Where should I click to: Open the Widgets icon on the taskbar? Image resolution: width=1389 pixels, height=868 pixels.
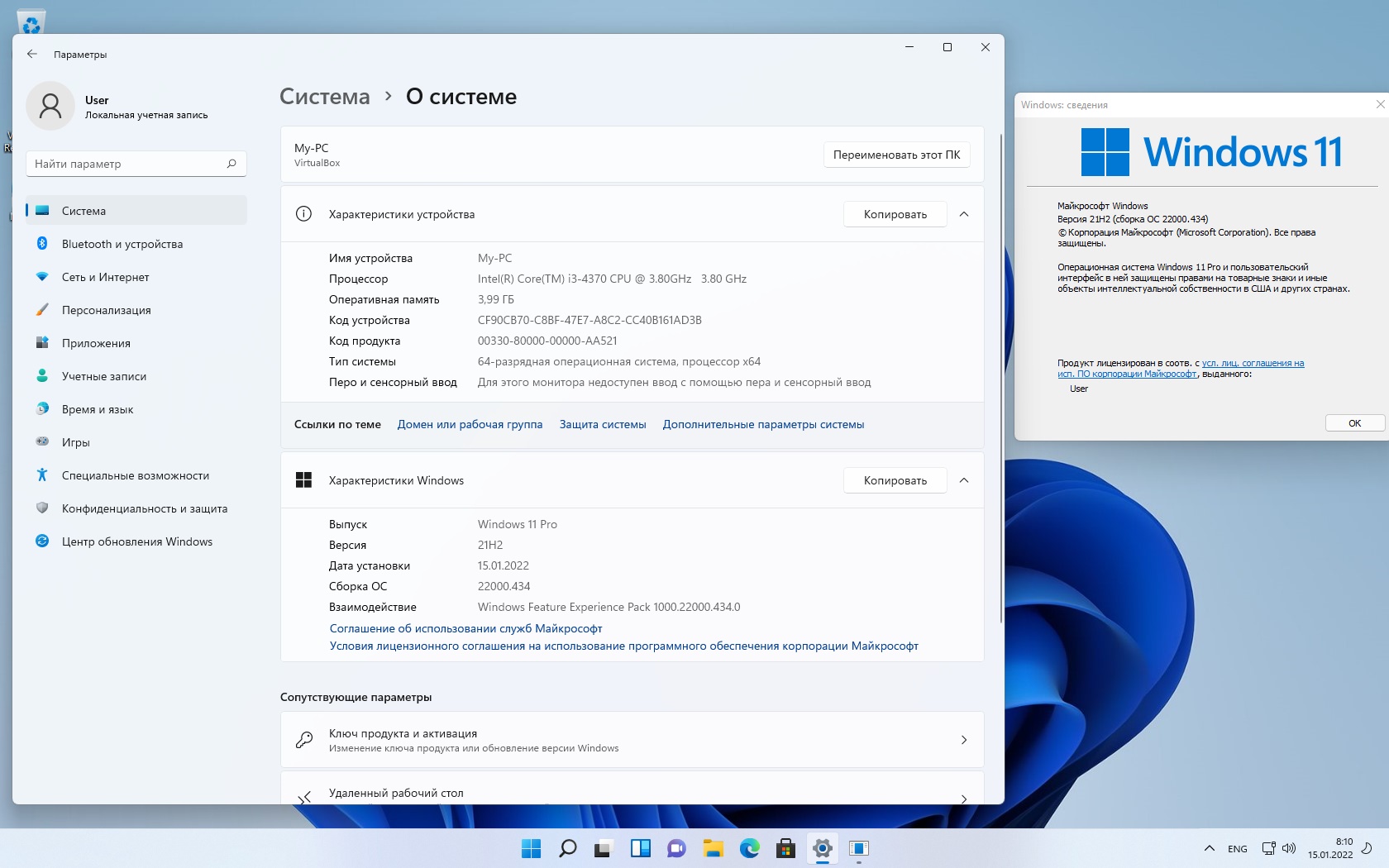(x=640, y=848)
